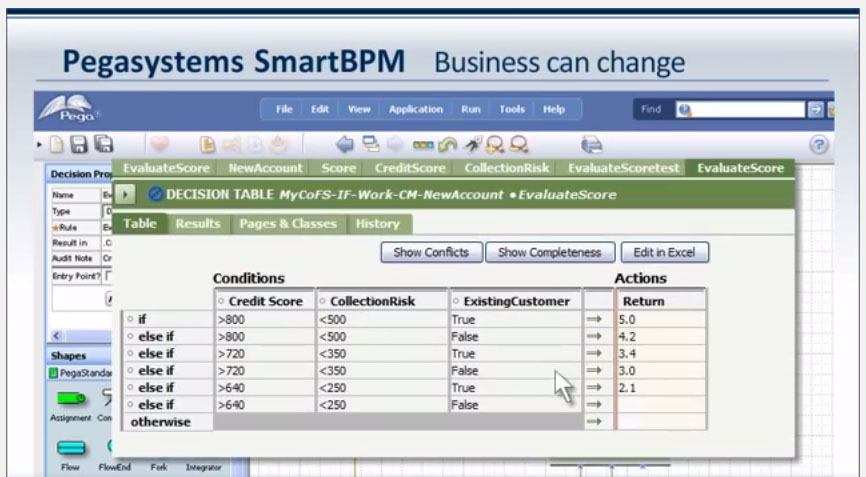Click the Show Completeness button
This screenshot has height=477, width=866.
pos(550,252)
